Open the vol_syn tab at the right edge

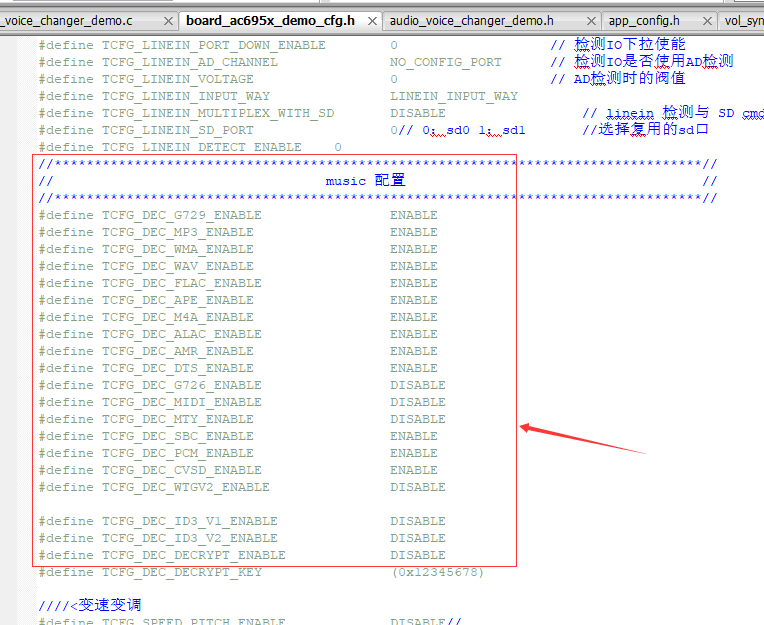[x=744, y=21]
